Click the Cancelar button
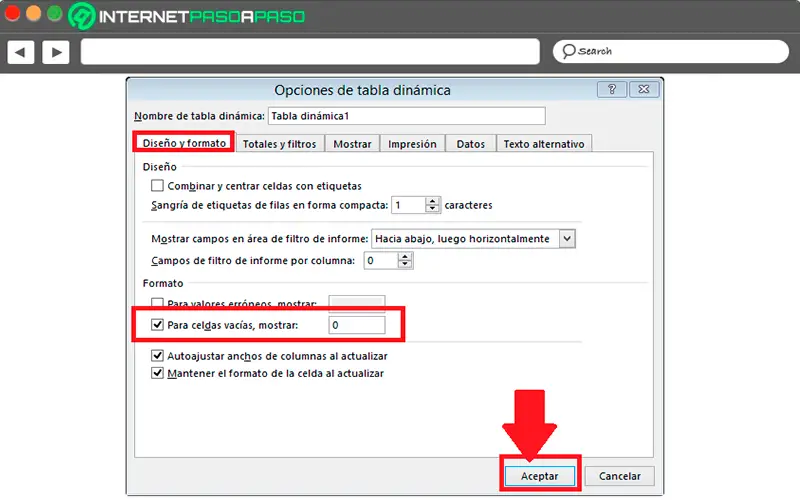The image size is (800, 500). 619,476
